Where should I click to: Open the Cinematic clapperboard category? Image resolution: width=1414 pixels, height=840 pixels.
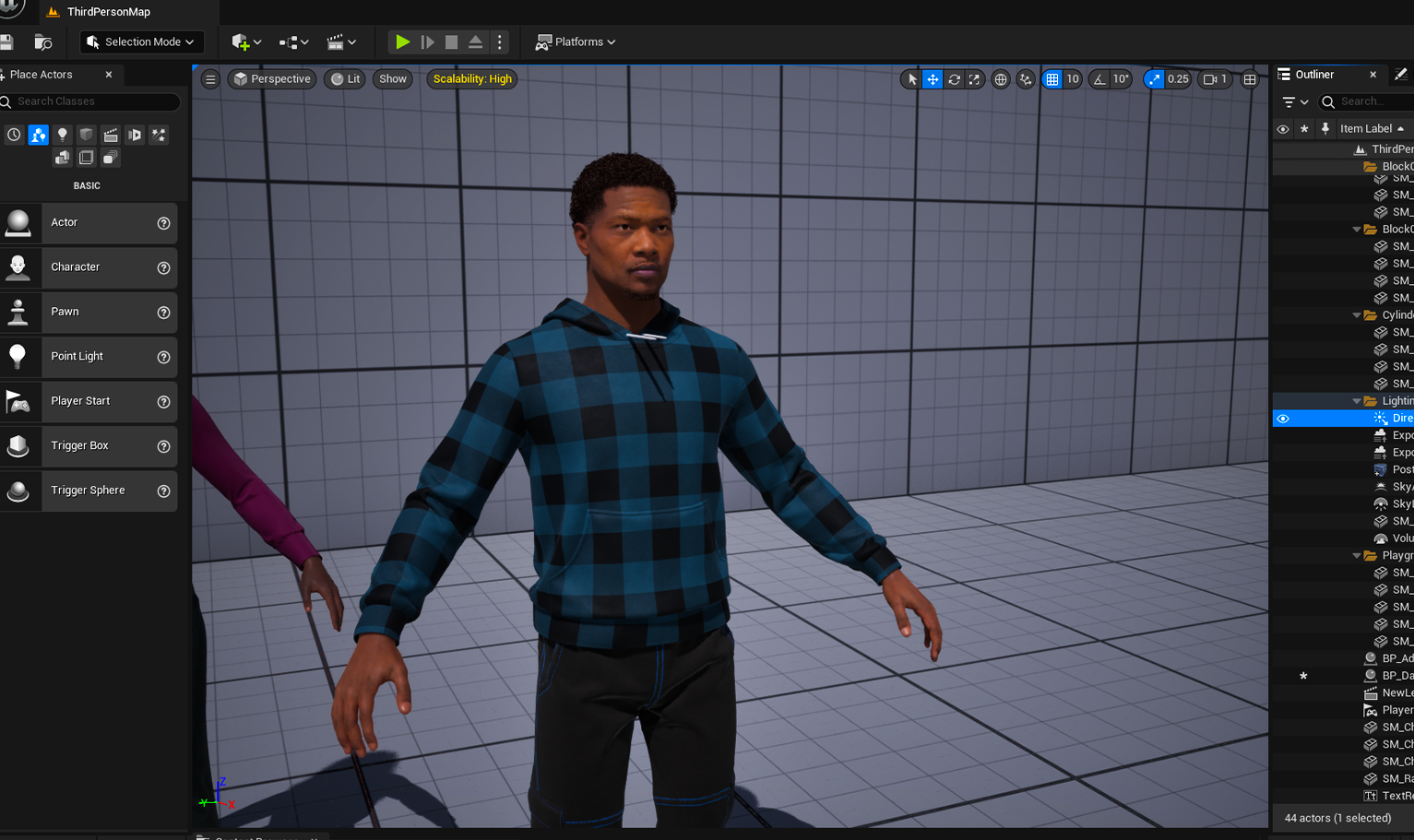point(111,135)
